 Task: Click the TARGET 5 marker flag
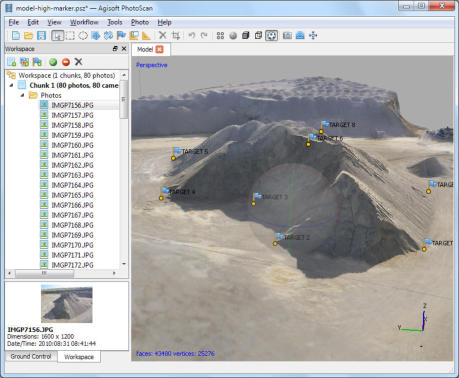click(x=177, y=151)
